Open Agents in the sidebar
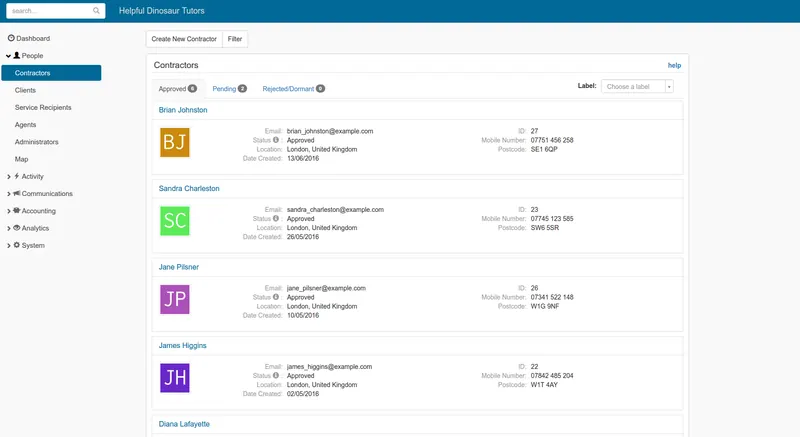The width and height of the screenshot is (800, 437). point(26,125)
